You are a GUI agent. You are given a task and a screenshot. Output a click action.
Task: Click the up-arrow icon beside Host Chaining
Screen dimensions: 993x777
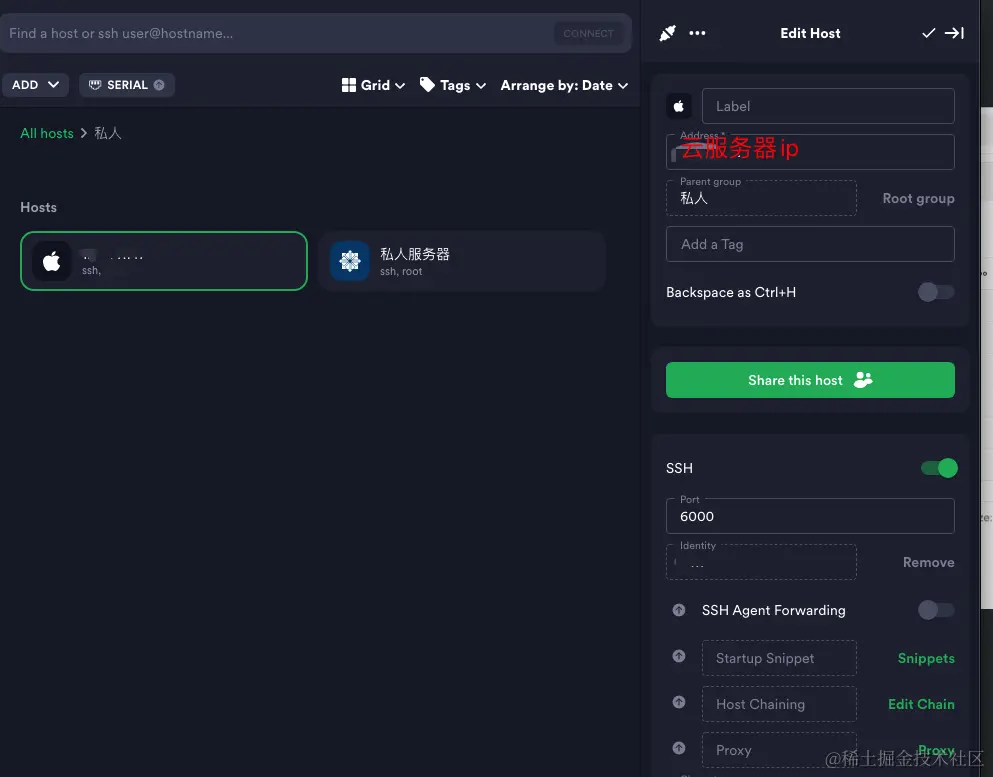tap(678, 702)
